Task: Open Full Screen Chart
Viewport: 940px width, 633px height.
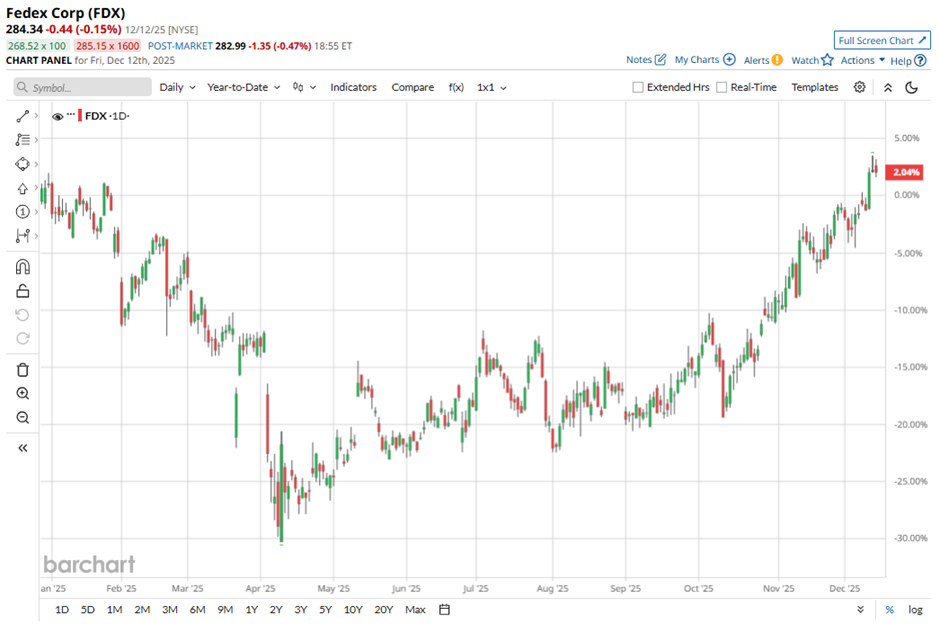Action: pyautogui.click(x=882, y=40)
